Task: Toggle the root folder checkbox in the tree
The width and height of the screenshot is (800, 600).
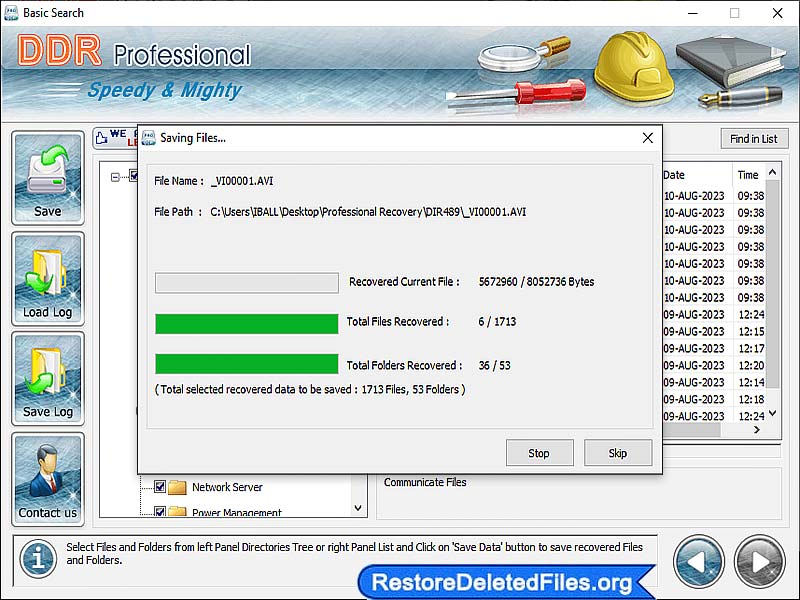Action: coord(135,174)
